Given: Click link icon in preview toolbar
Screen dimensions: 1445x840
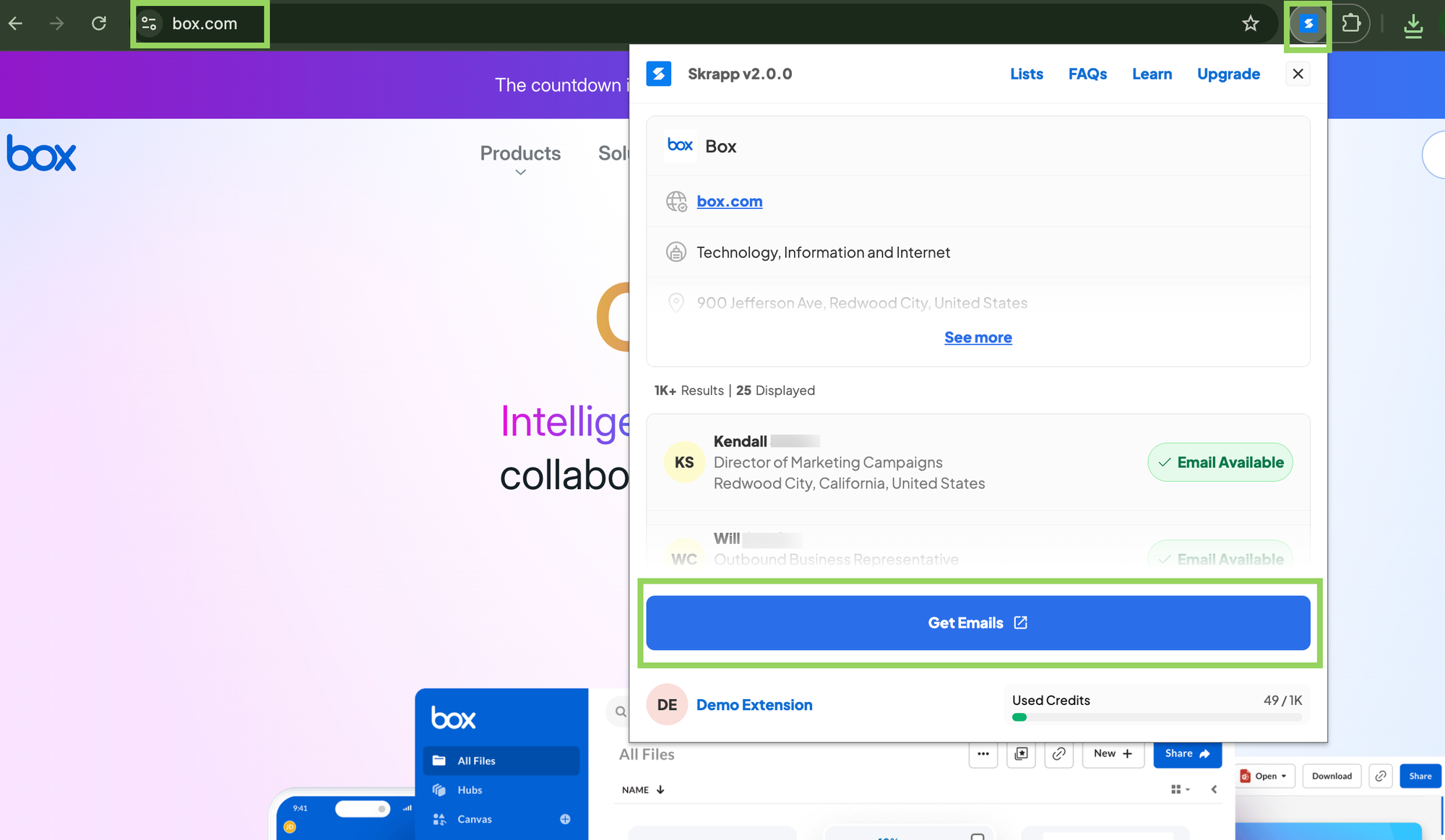Looking at the screenshot, I should pyautogui.click(x=1380, y=776).
